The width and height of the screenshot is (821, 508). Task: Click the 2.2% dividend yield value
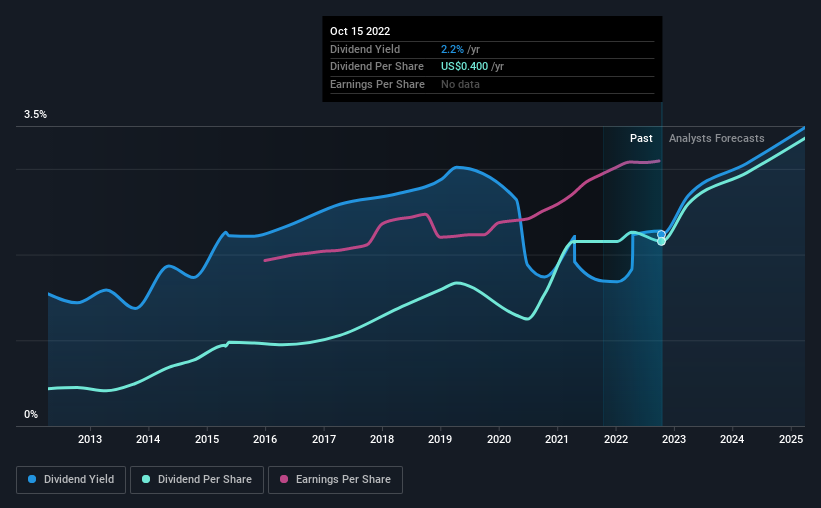click(x=452, y=49)
